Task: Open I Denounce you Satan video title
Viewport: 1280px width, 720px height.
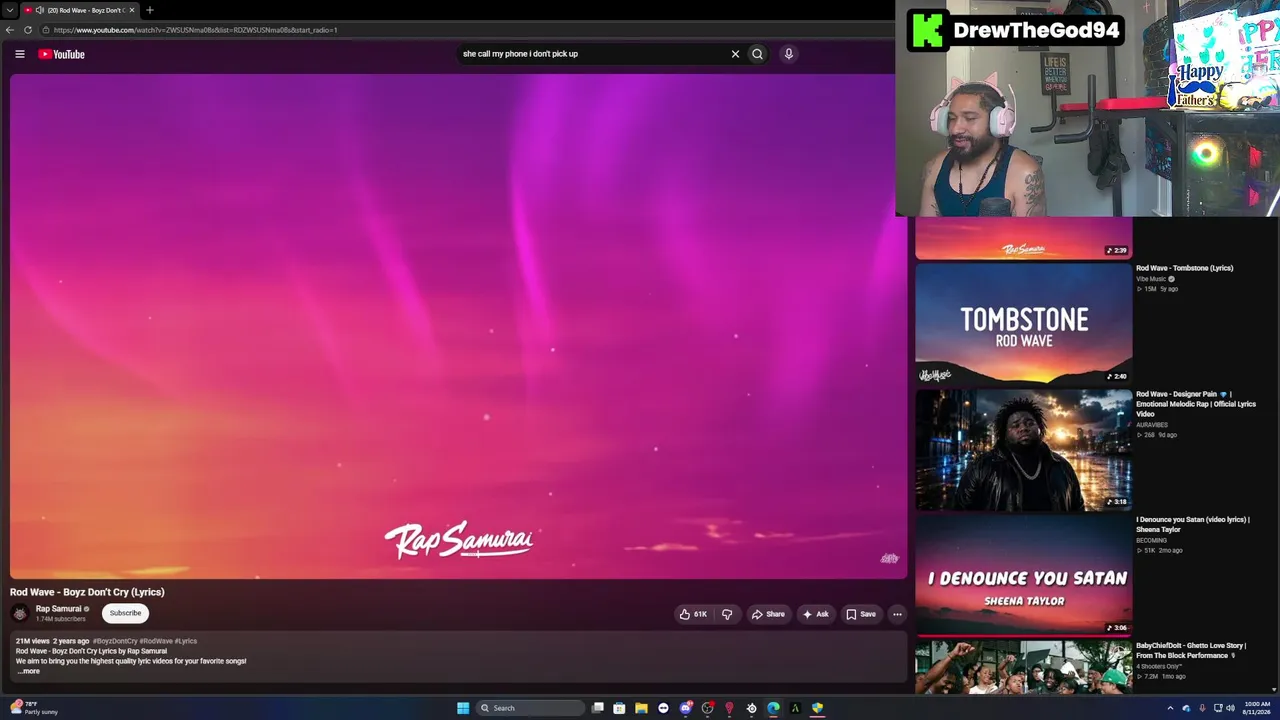Action: [x=1193, y=525]
